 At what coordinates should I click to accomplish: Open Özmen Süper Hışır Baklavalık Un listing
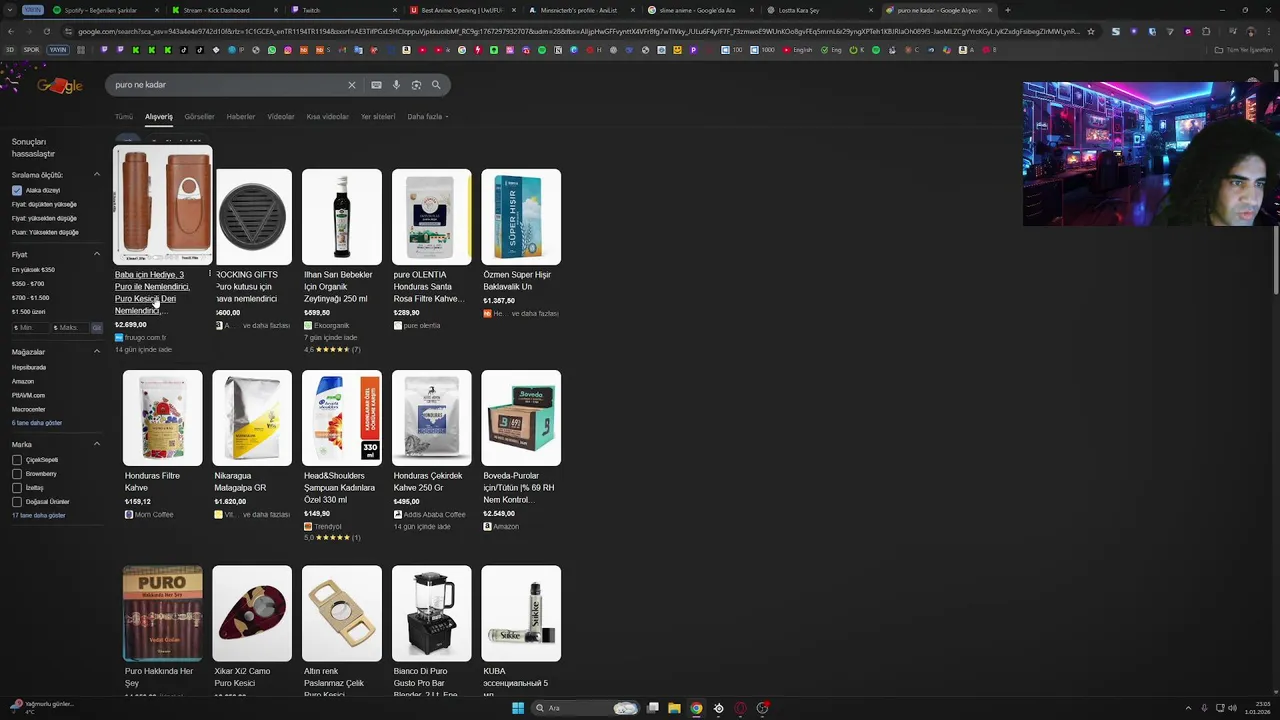521,245
